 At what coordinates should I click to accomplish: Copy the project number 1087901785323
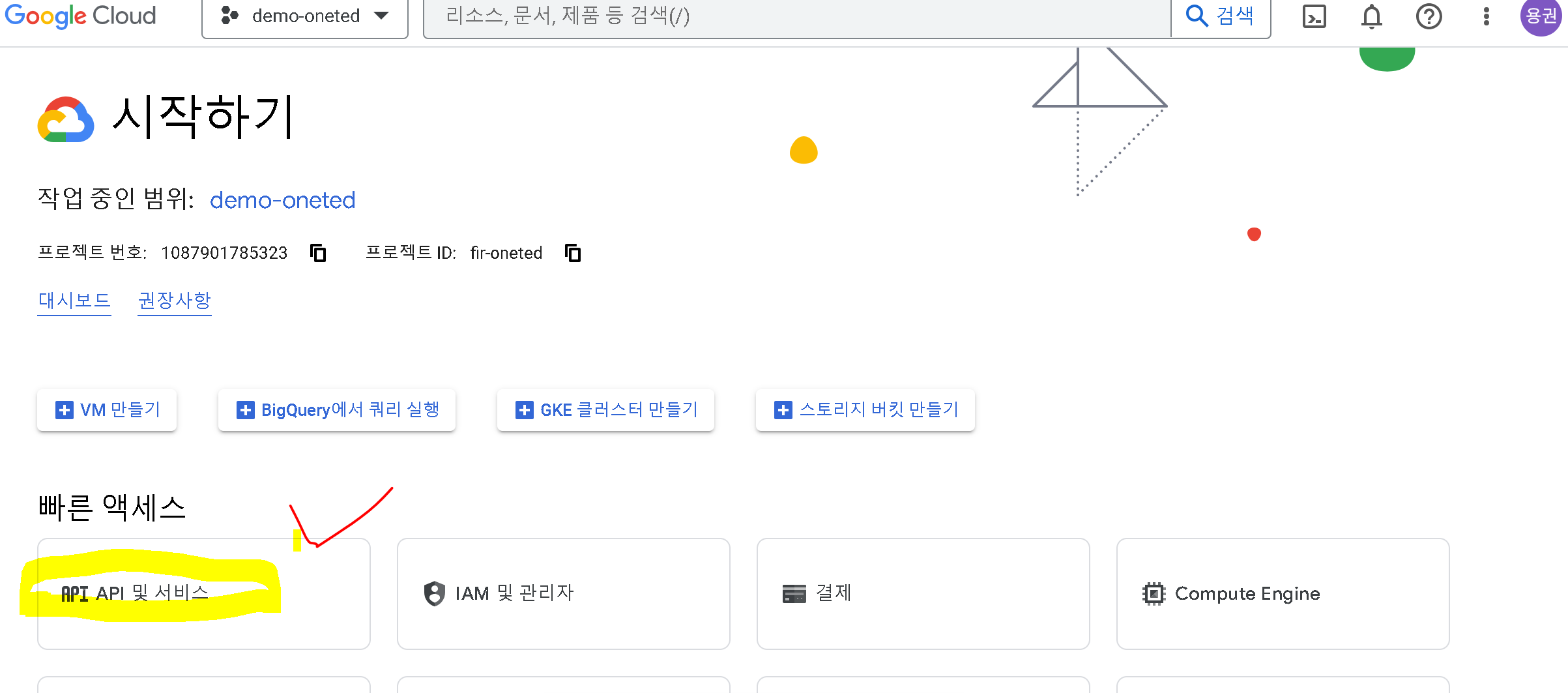point(318,253)
